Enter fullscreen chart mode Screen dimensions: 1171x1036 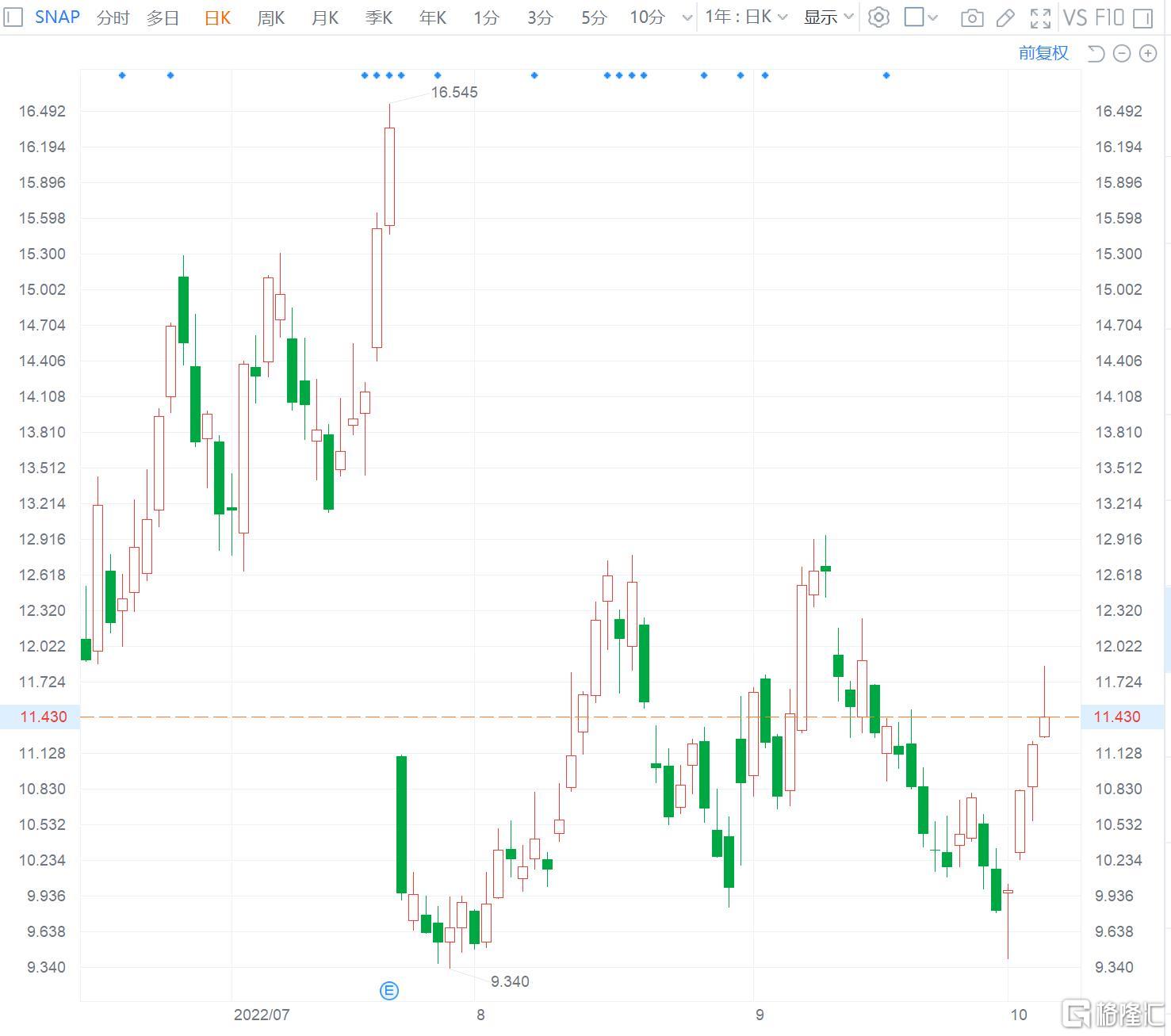[1040, 17]
